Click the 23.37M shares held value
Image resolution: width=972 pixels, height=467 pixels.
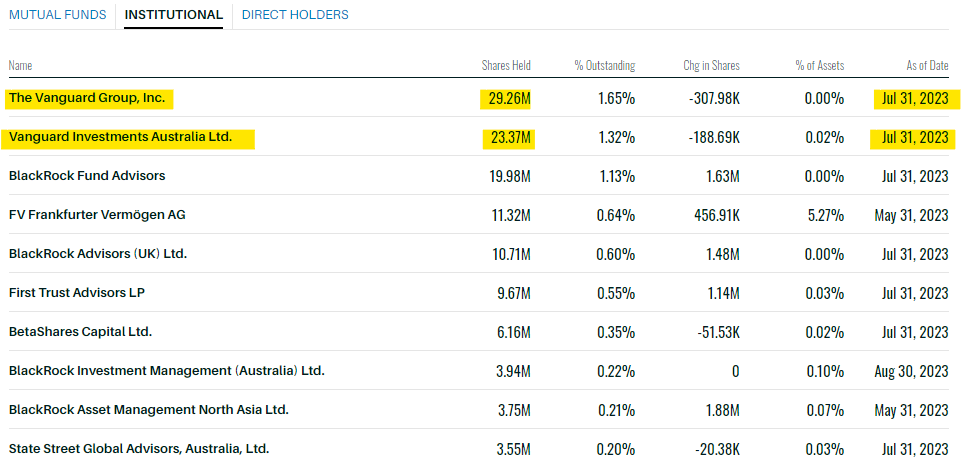tap(510, 138)
